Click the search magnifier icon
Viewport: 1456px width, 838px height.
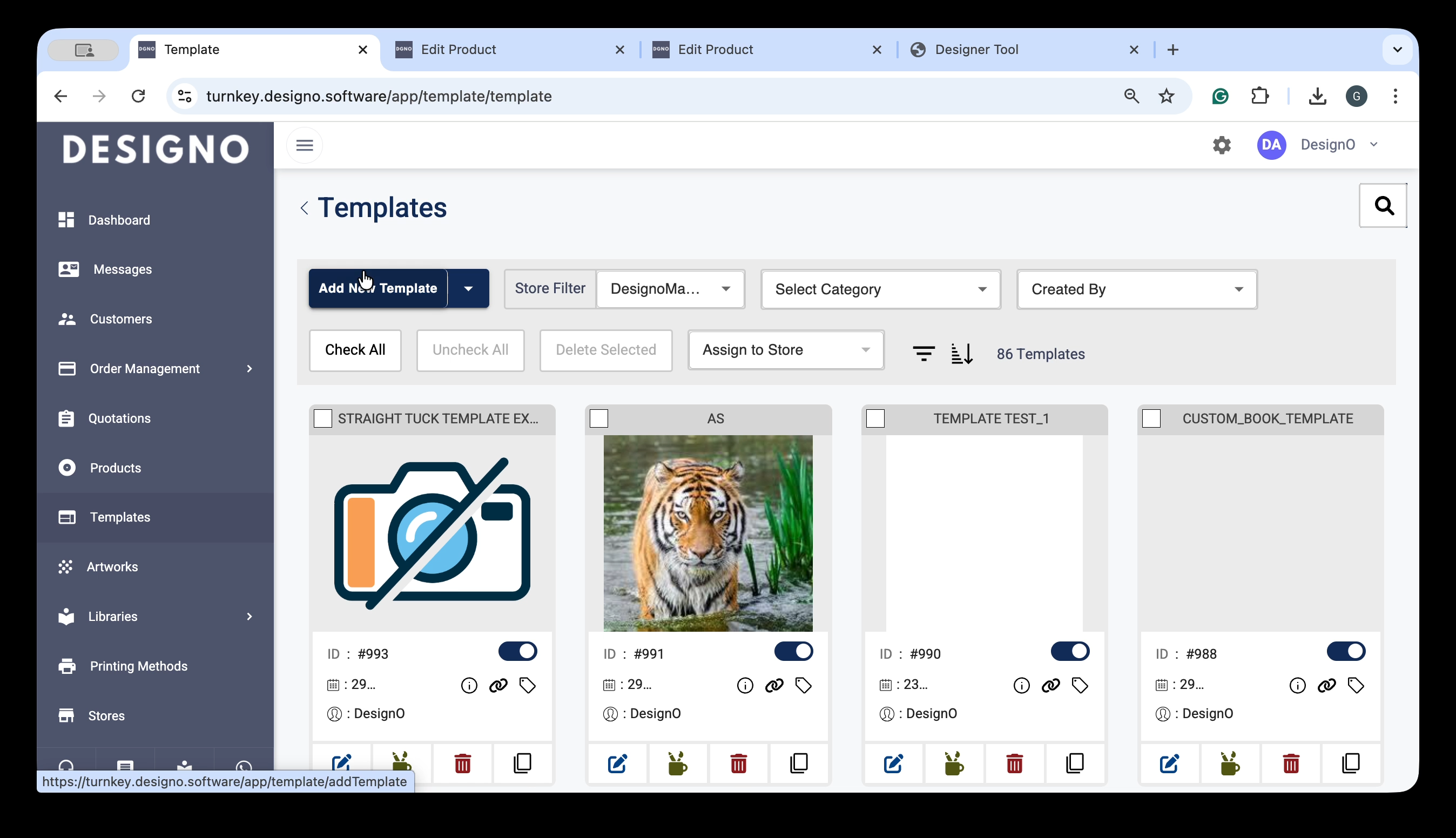tap(1383, 206)
